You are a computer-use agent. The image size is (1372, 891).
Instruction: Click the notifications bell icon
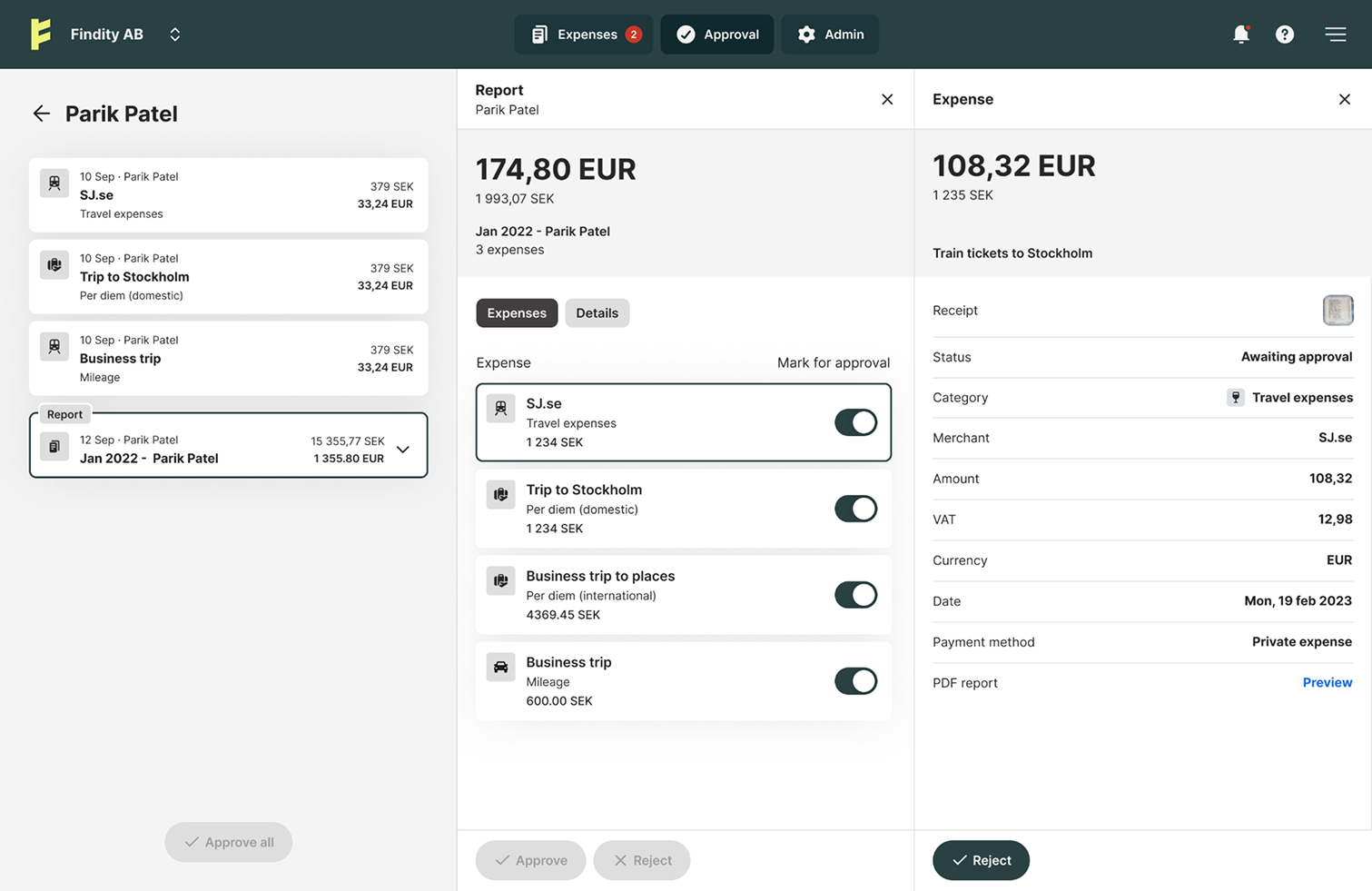tap(1240, 35)
